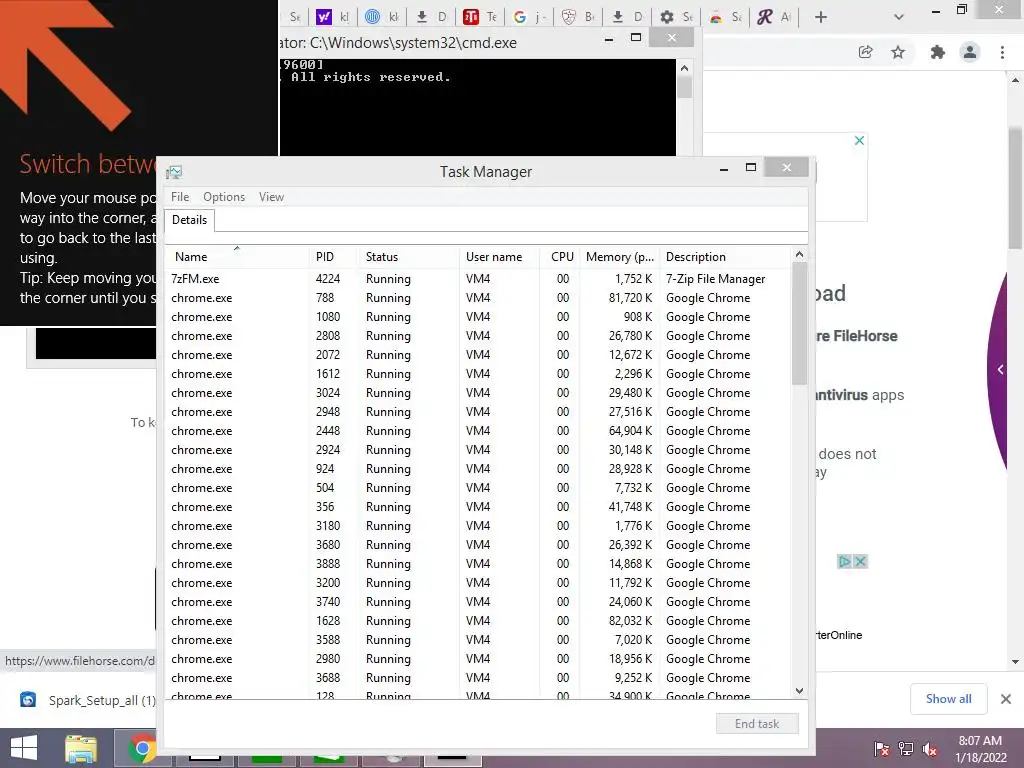Image resolution: width=1024 pixels, height=768 pixels.
Task: Click the Task Manager vertical scrollbar thumb
Action: click(799, 323)
